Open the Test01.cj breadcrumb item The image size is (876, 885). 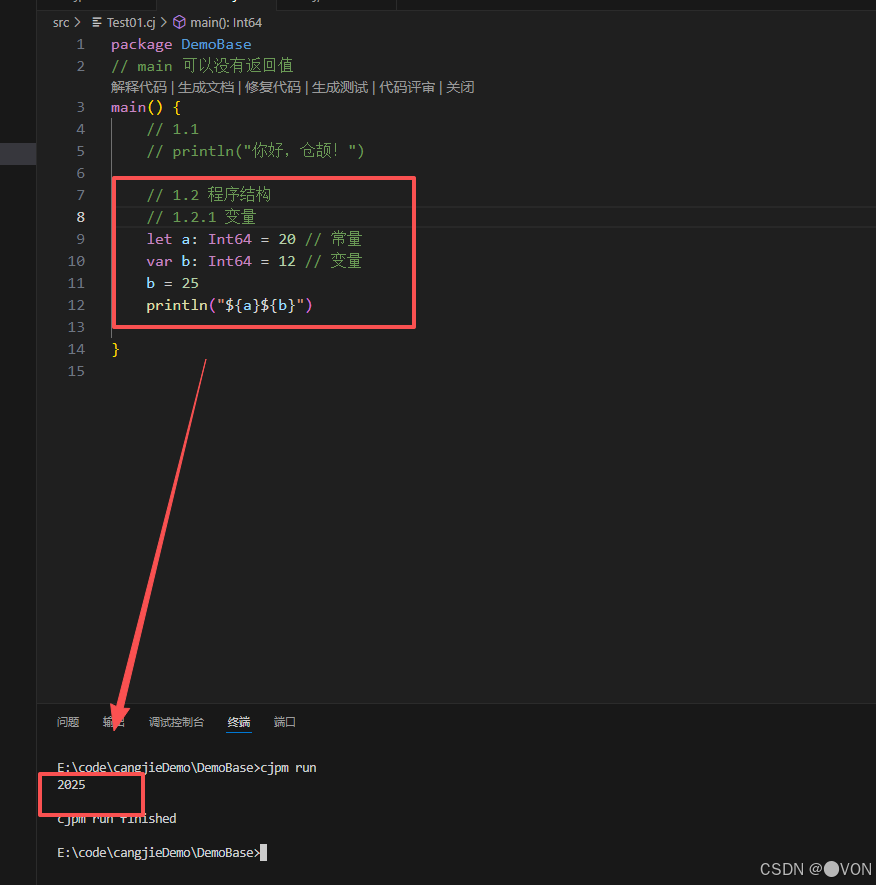131,23
